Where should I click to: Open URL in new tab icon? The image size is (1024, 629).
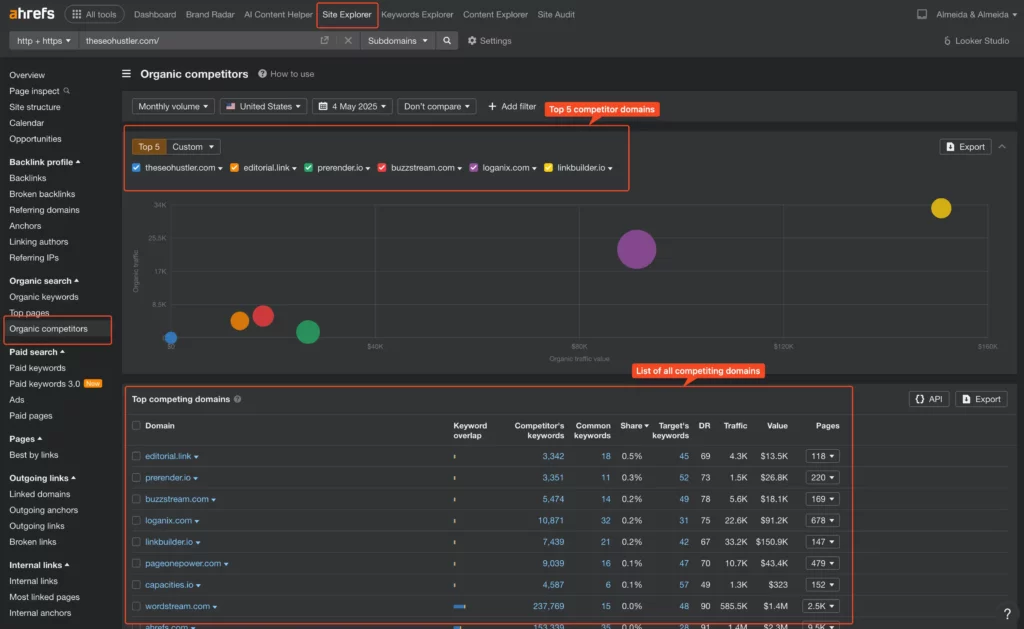(324, 41)
